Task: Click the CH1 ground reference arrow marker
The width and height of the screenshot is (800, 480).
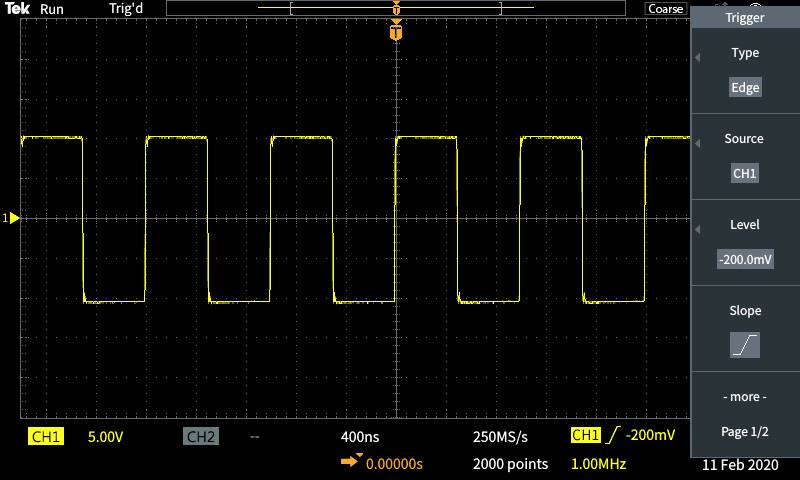Action: point(13,217)
